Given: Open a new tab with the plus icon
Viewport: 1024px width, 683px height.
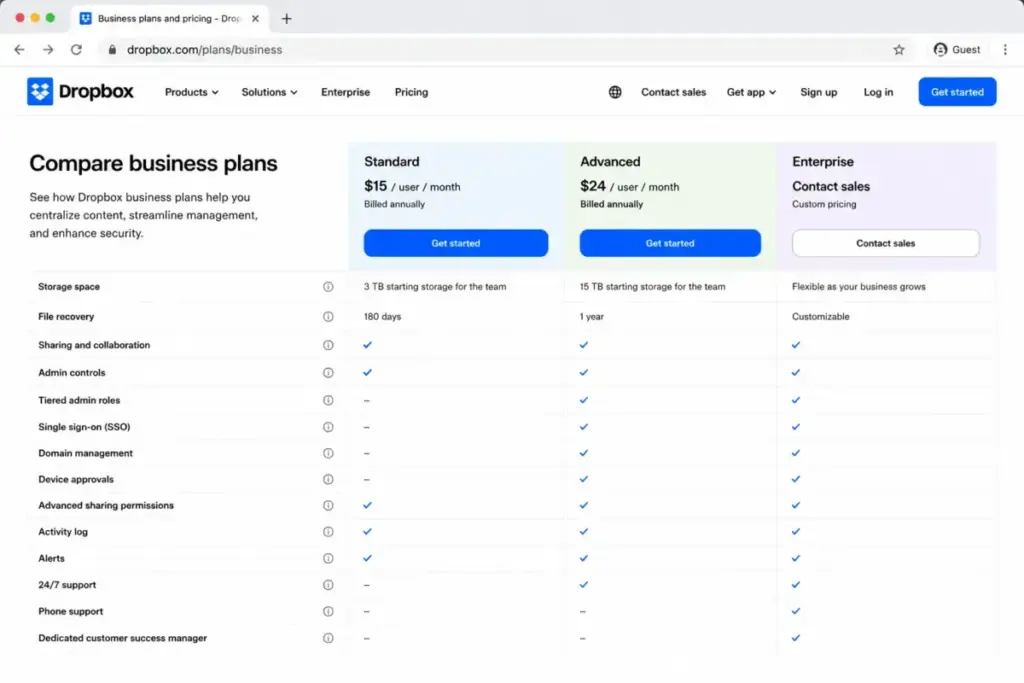Looking at the screenshot, I should pos(286,18).
